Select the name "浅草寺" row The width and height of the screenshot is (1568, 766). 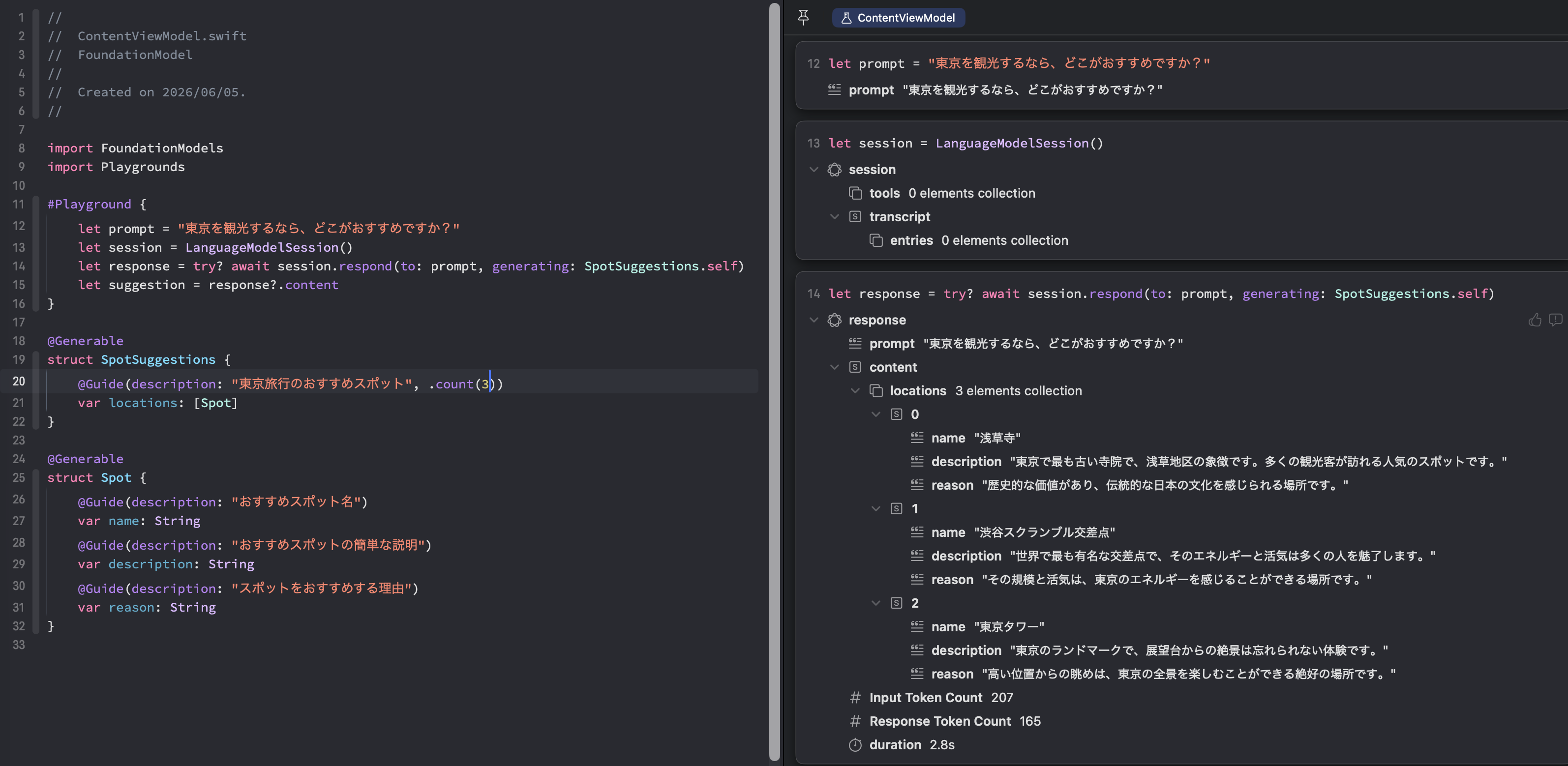pyautogui.click(x=965, y=439)
